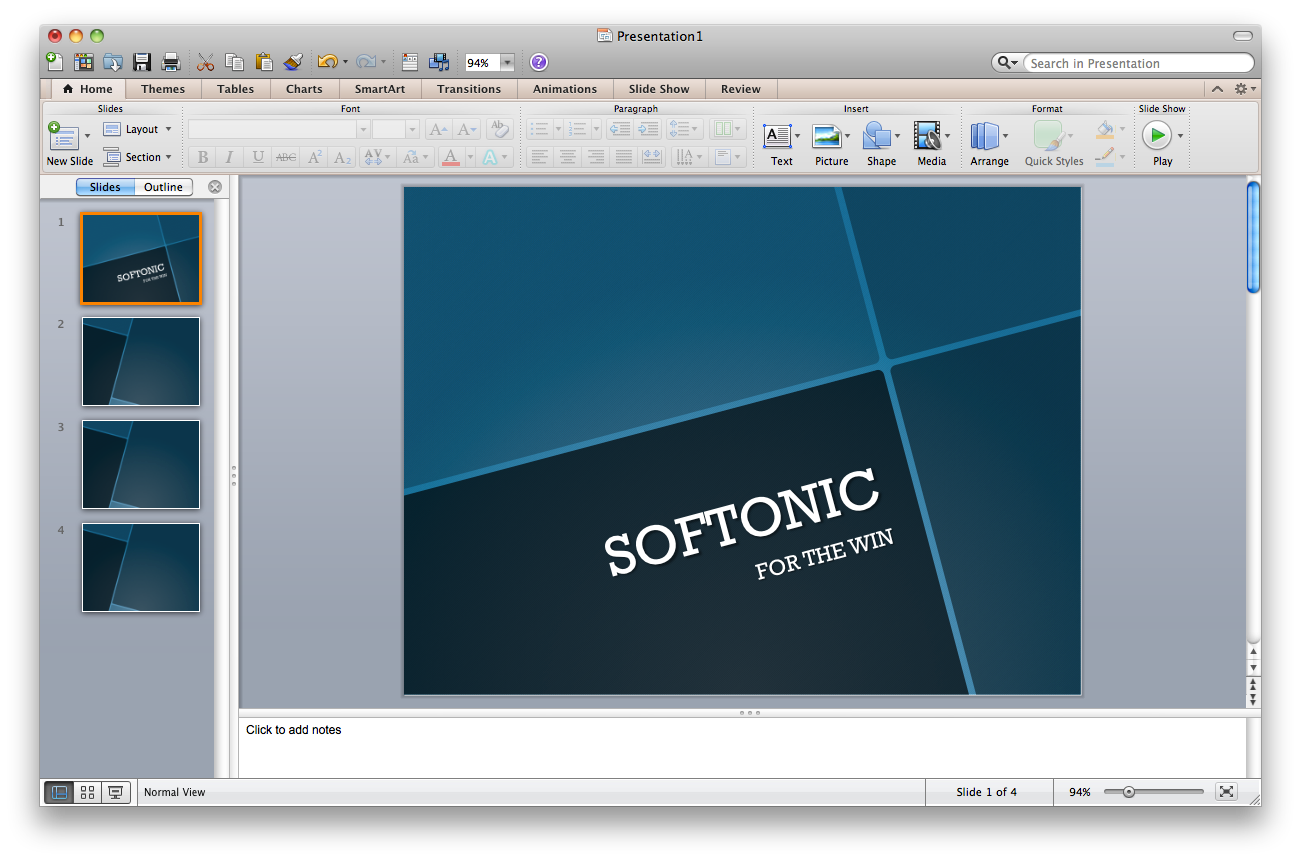This screenshot has height=861, width=1301.
Task: Save the presentation with the floppy disk icon
Action: pos(142,62)
